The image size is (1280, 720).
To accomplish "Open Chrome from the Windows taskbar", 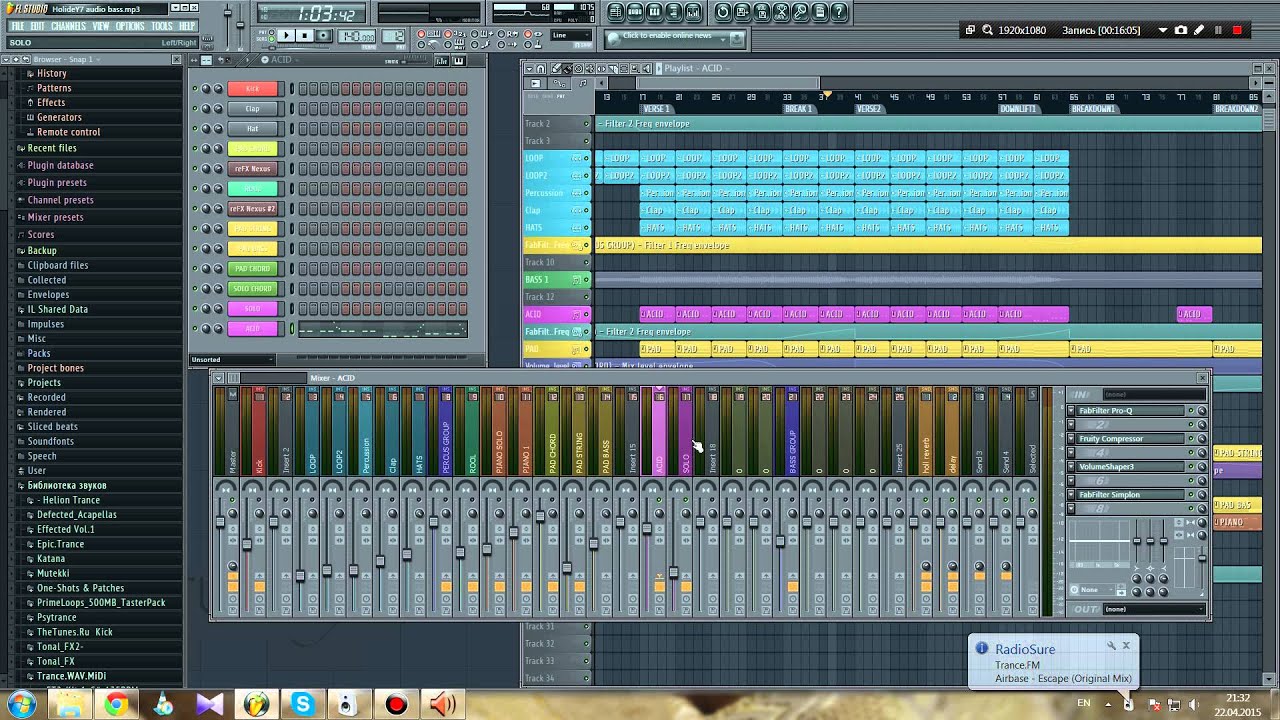I will click(x=116, y=705).
